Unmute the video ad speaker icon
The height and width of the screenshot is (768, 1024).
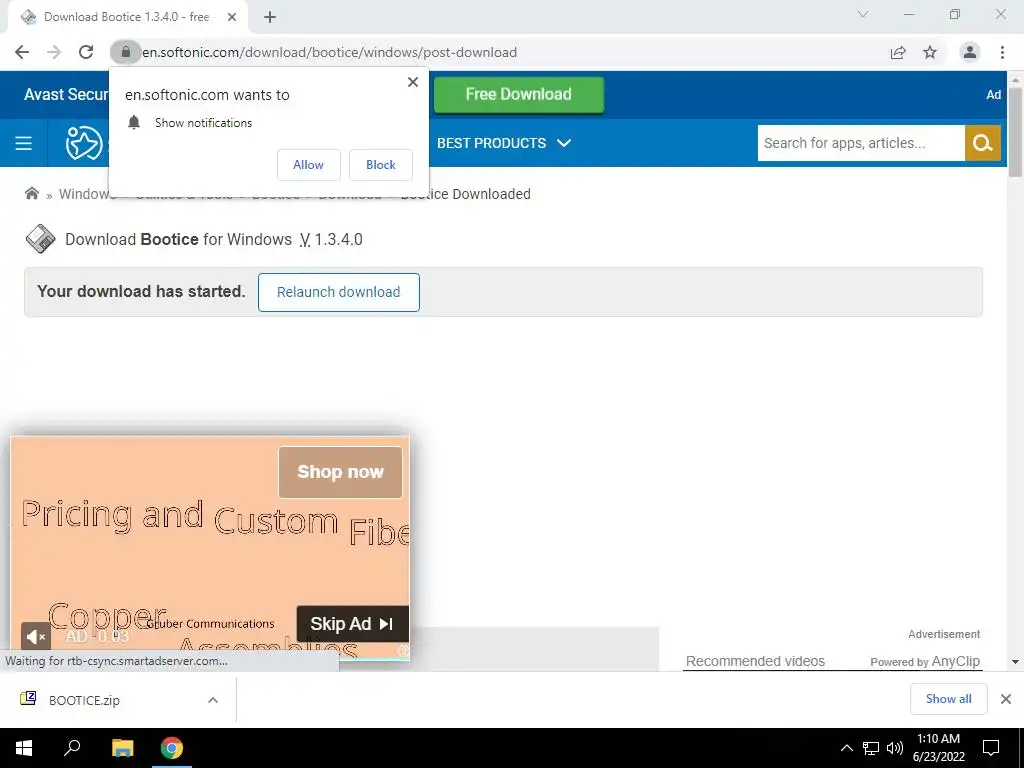point(35,637)
